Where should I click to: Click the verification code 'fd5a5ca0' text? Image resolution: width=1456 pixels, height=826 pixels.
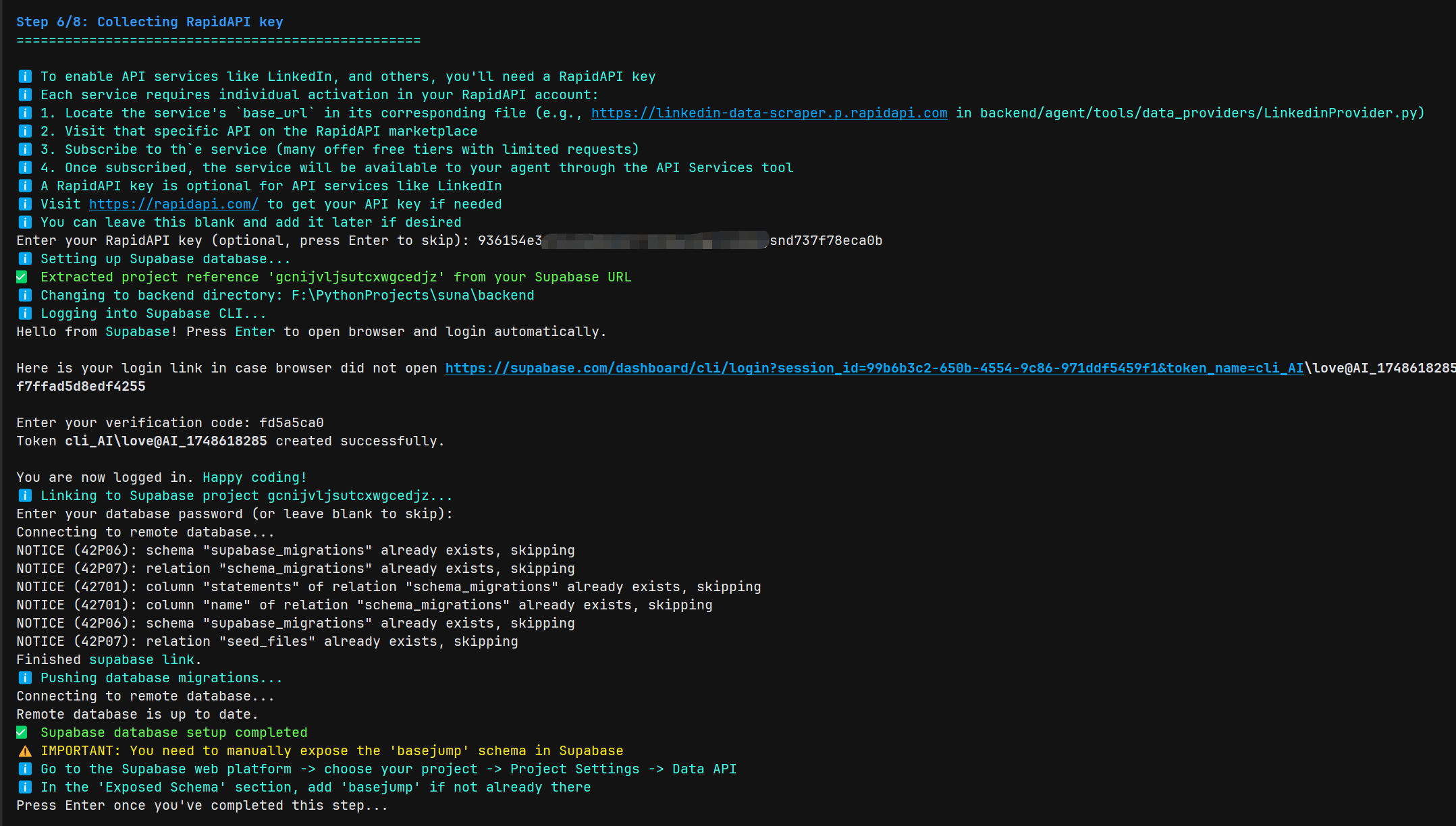pos(292,423)
